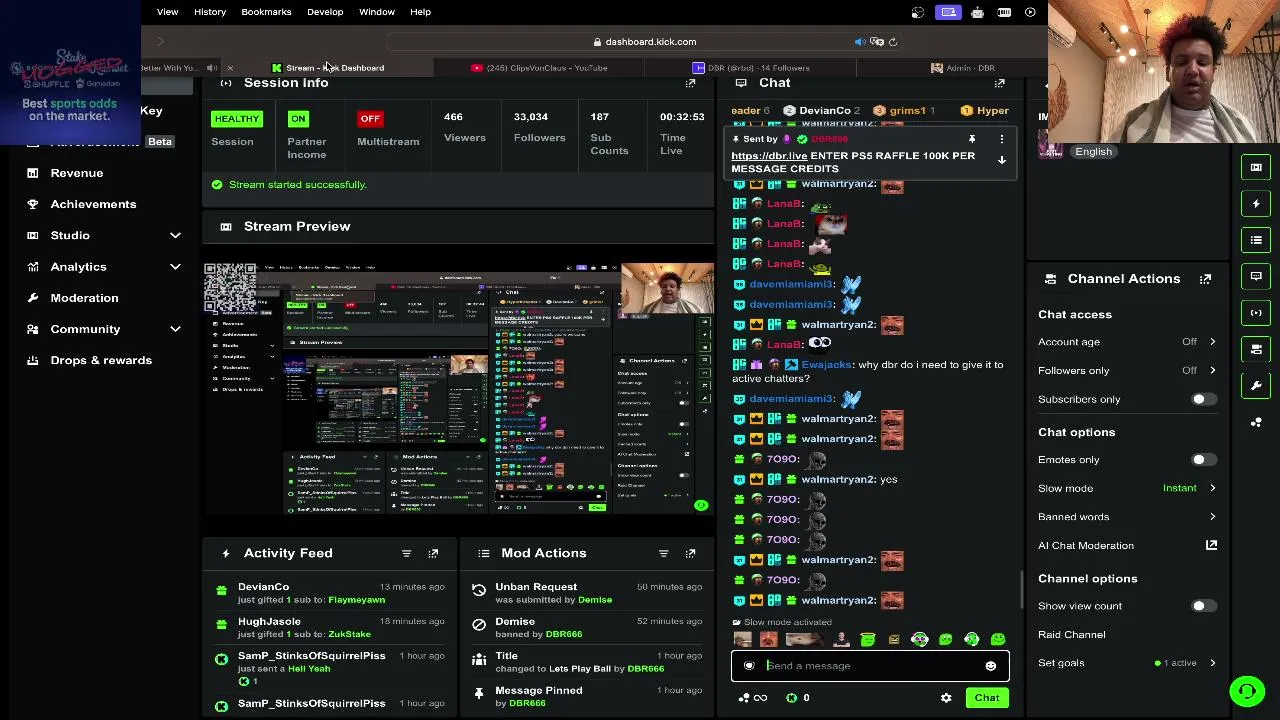Click the lightning bolt activity sidebar icon
The image size is (1280, 720).
[1256, 203]
